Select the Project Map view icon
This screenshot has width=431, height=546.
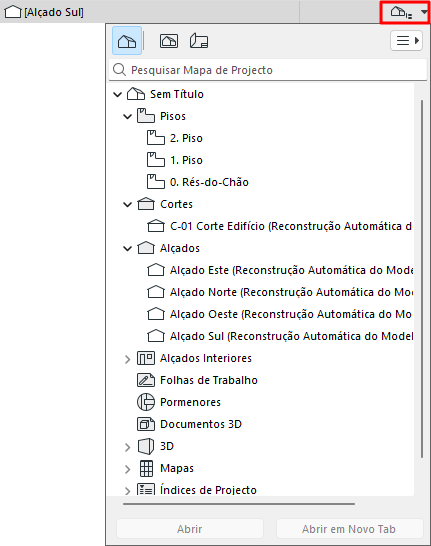coord(127,41)
